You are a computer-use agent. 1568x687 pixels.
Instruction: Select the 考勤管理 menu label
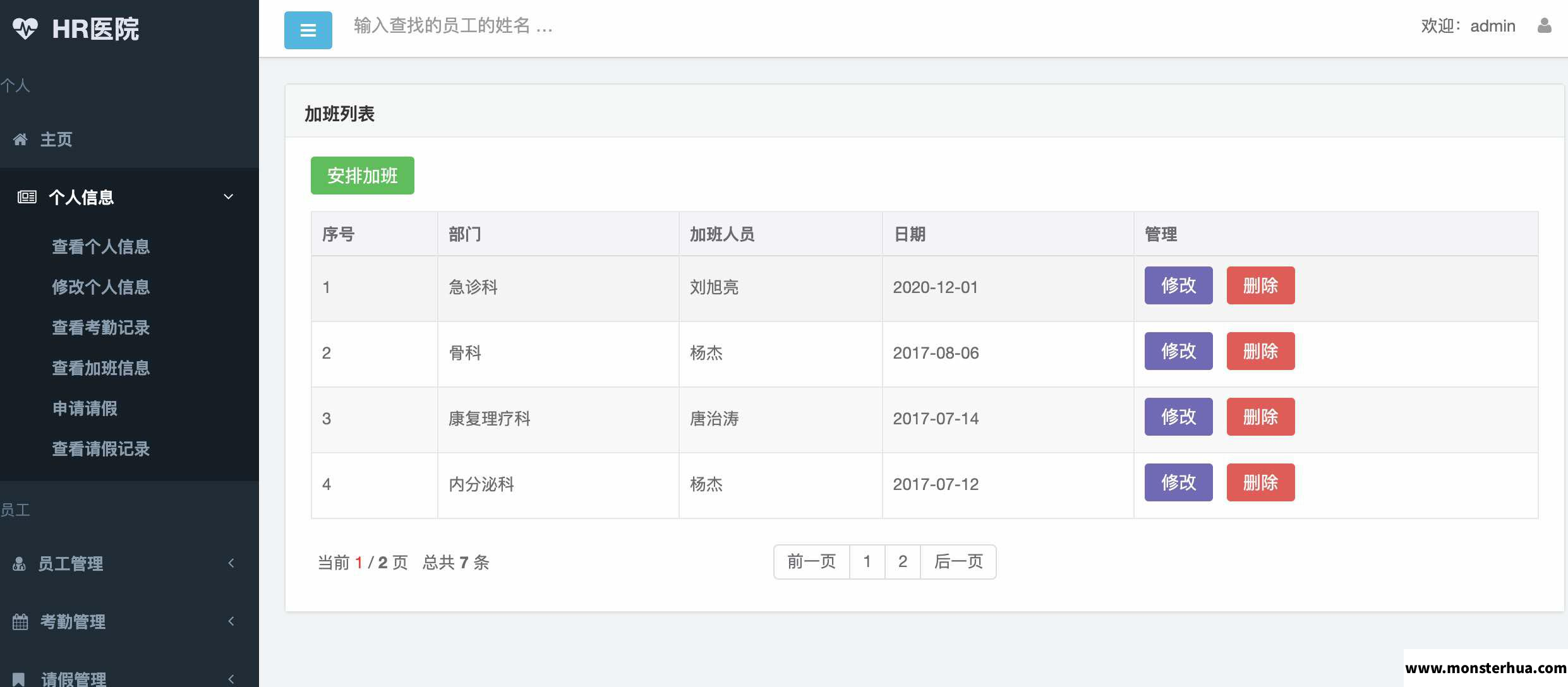pyautogui.click(x=73, y=621)
